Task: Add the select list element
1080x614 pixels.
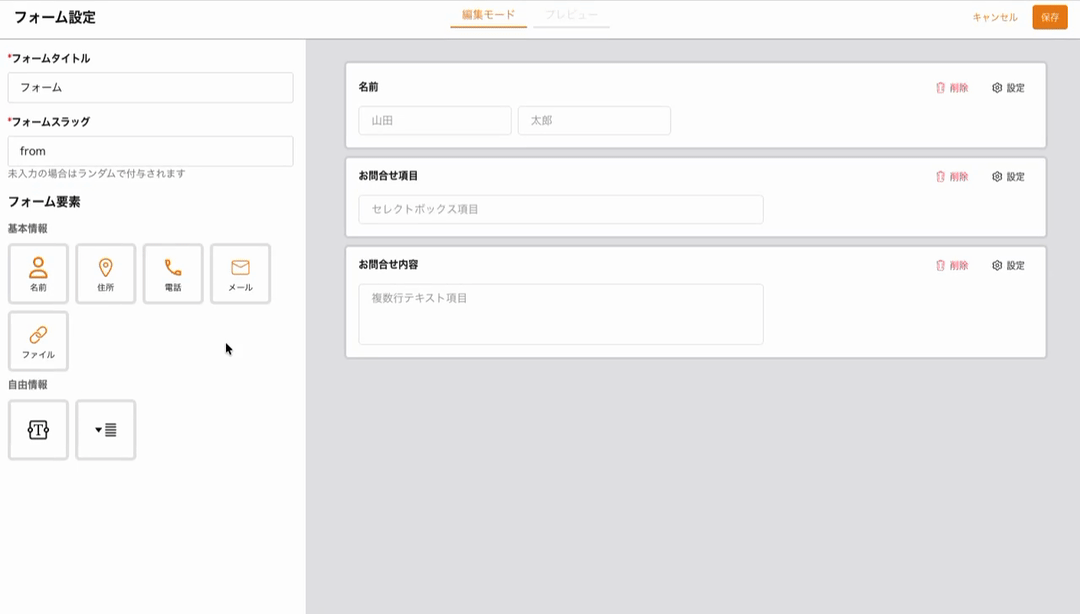Action: click(105, 430)
